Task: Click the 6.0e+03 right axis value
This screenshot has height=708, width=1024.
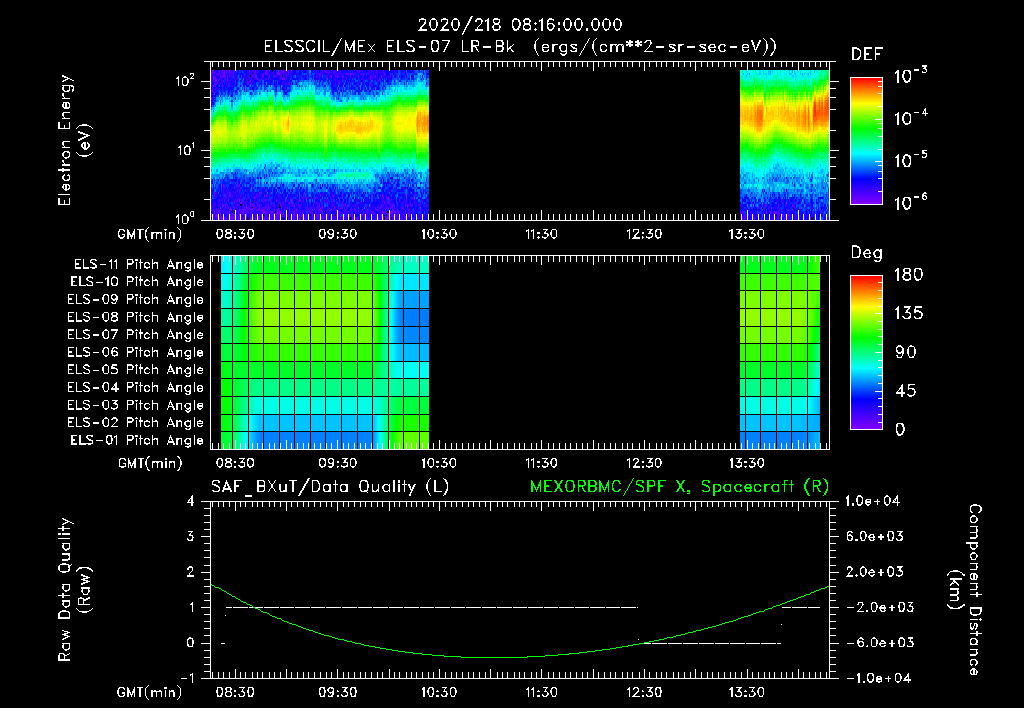Action: [x=874, y=537]
